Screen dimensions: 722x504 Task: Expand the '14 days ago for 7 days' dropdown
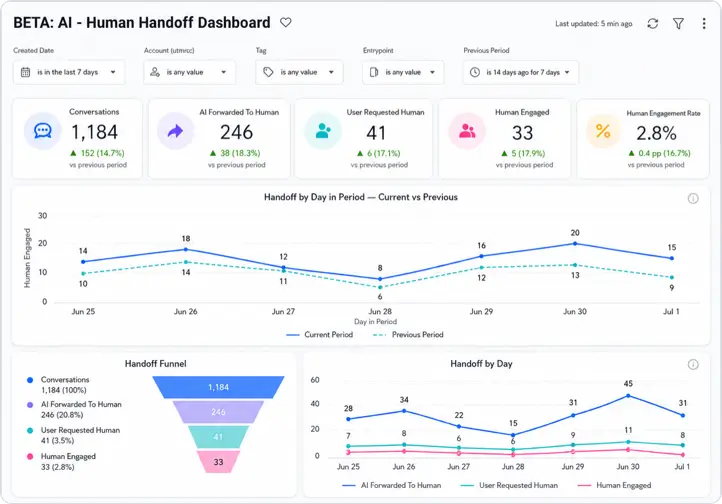[x=521, y=72]
